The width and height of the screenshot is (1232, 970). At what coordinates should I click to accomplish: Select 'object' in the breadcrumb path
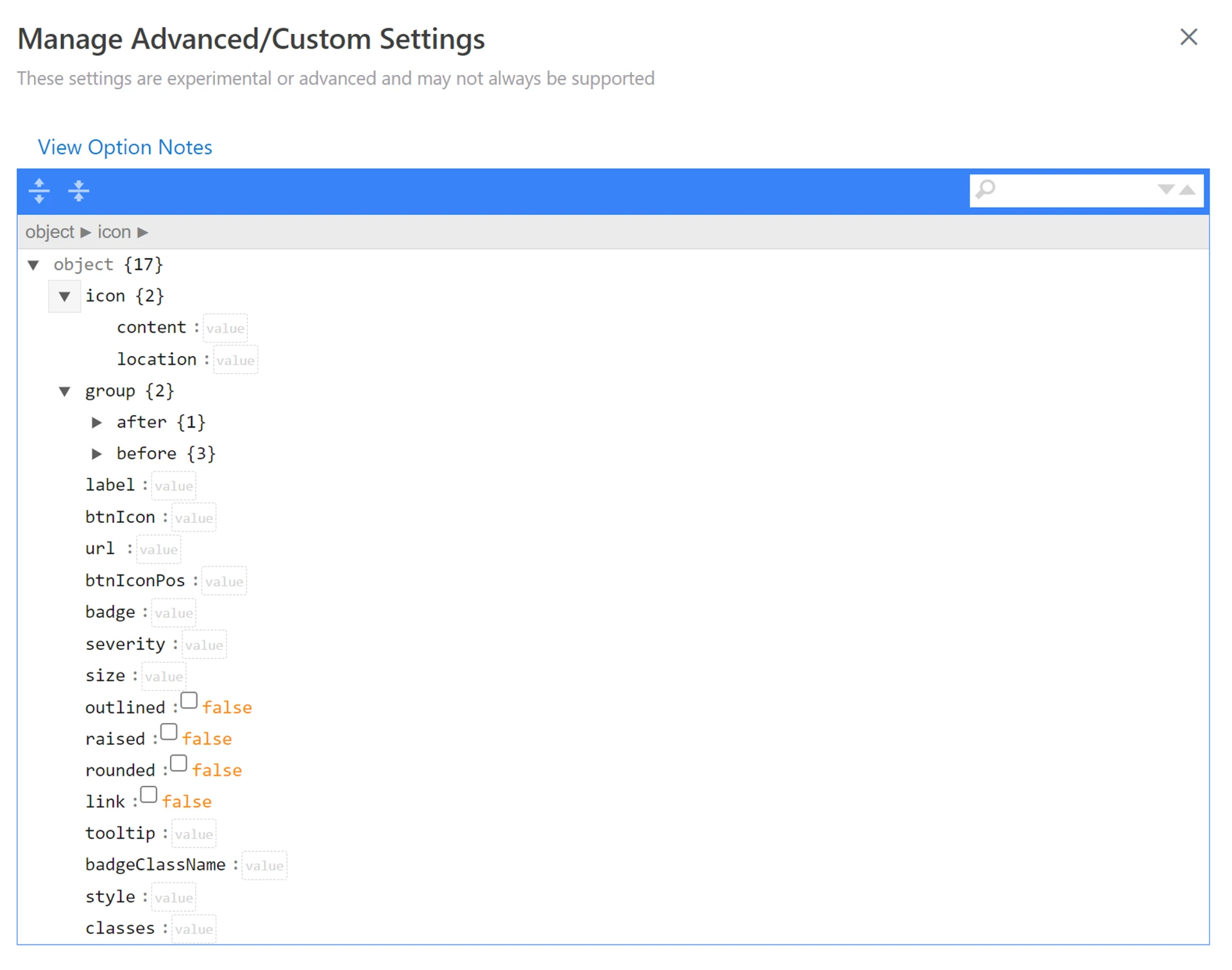pos(49,232)
